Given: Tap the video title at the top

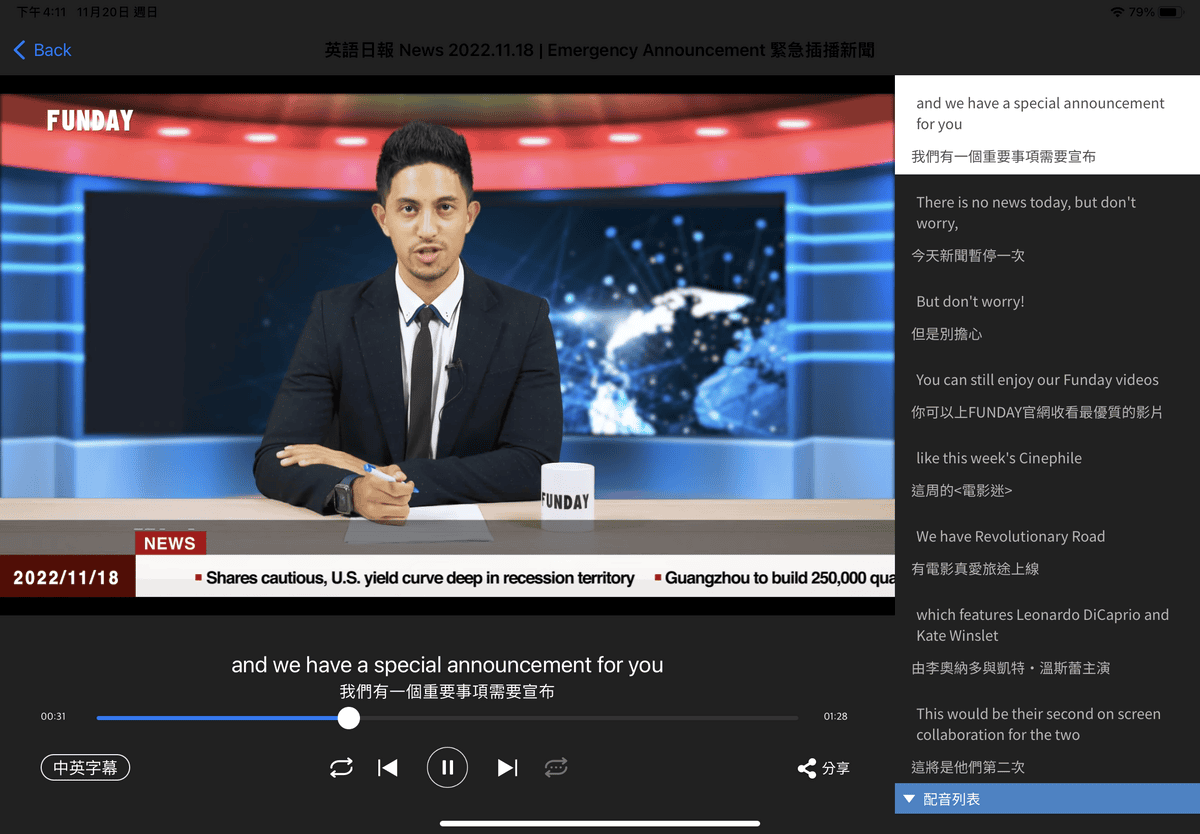Looking at the screenshot, I should click(x=600, y=50).
